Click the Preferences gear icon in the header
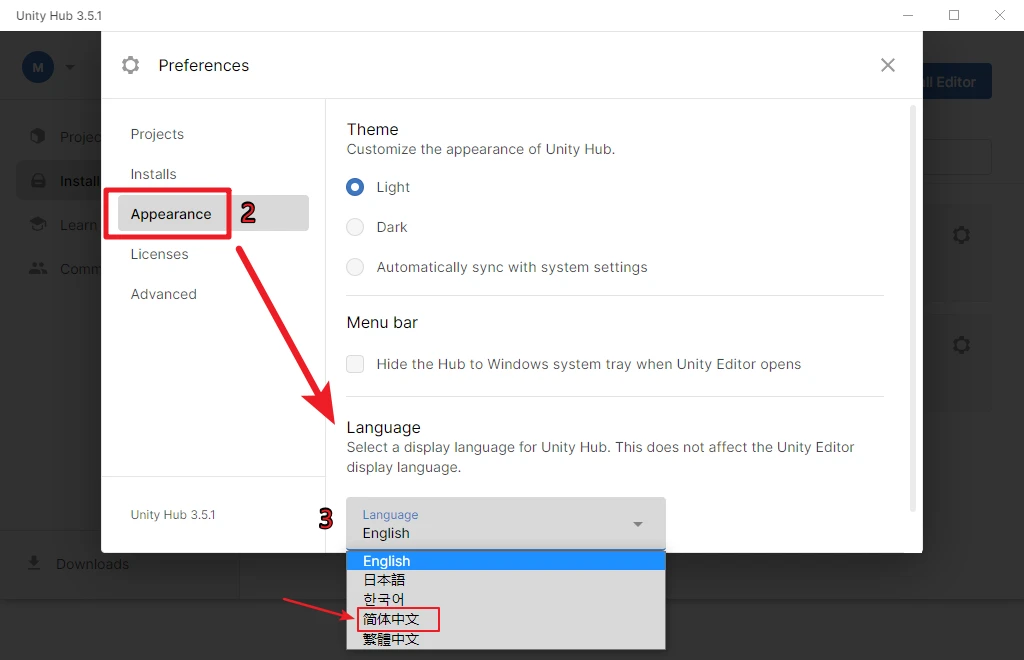The image size is (1024, 660). 131,65
